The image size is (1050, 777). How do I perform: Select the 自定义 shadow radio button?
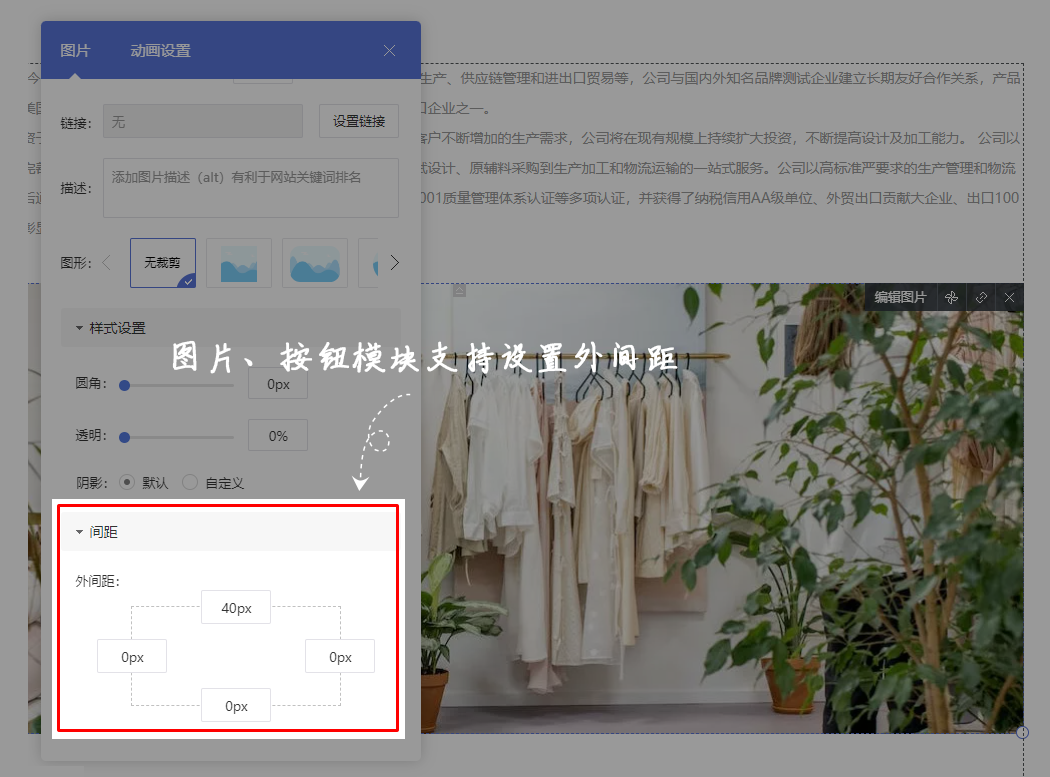point(190,482)
